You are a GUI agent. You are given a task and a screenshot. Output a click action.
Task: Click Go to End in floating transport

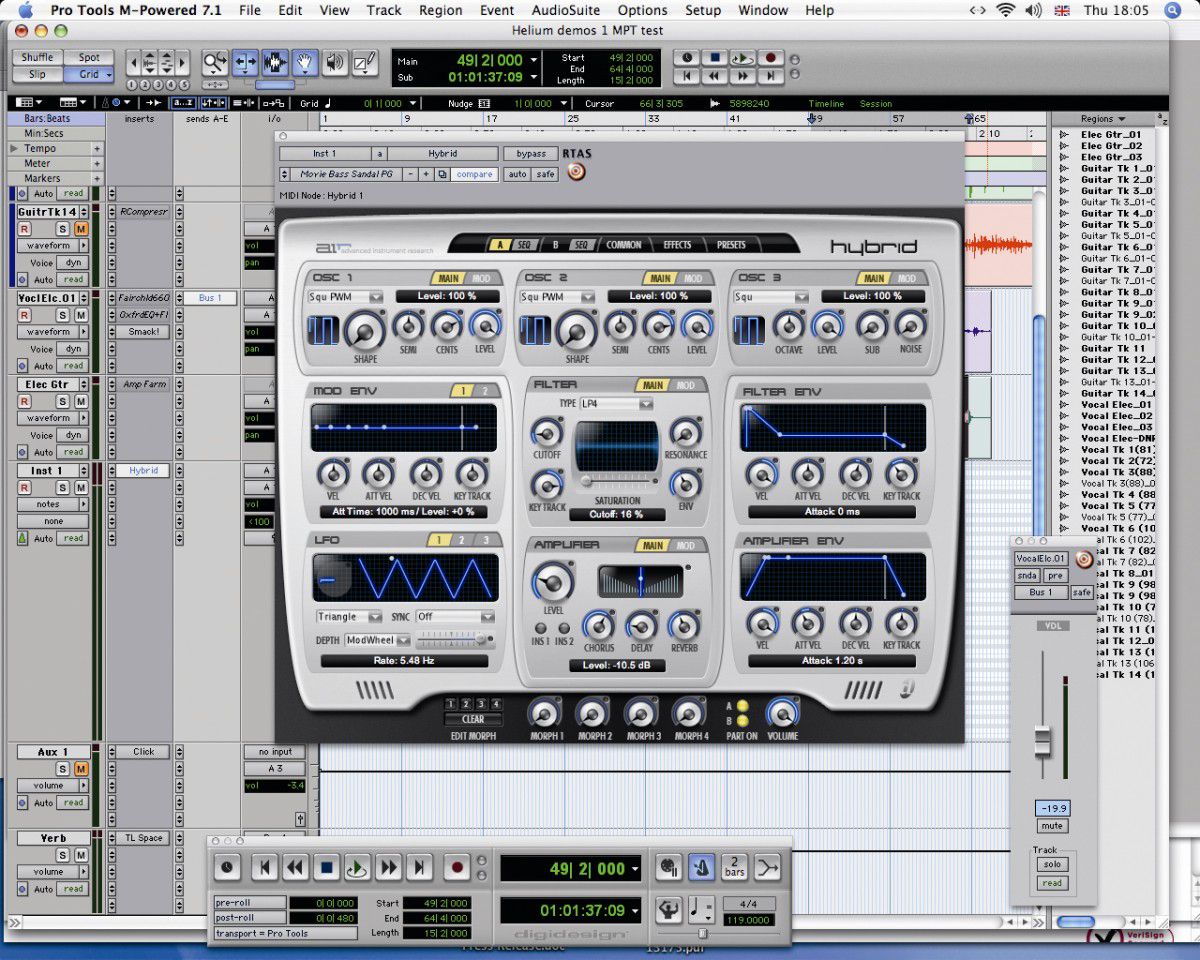tap(420, 868)
